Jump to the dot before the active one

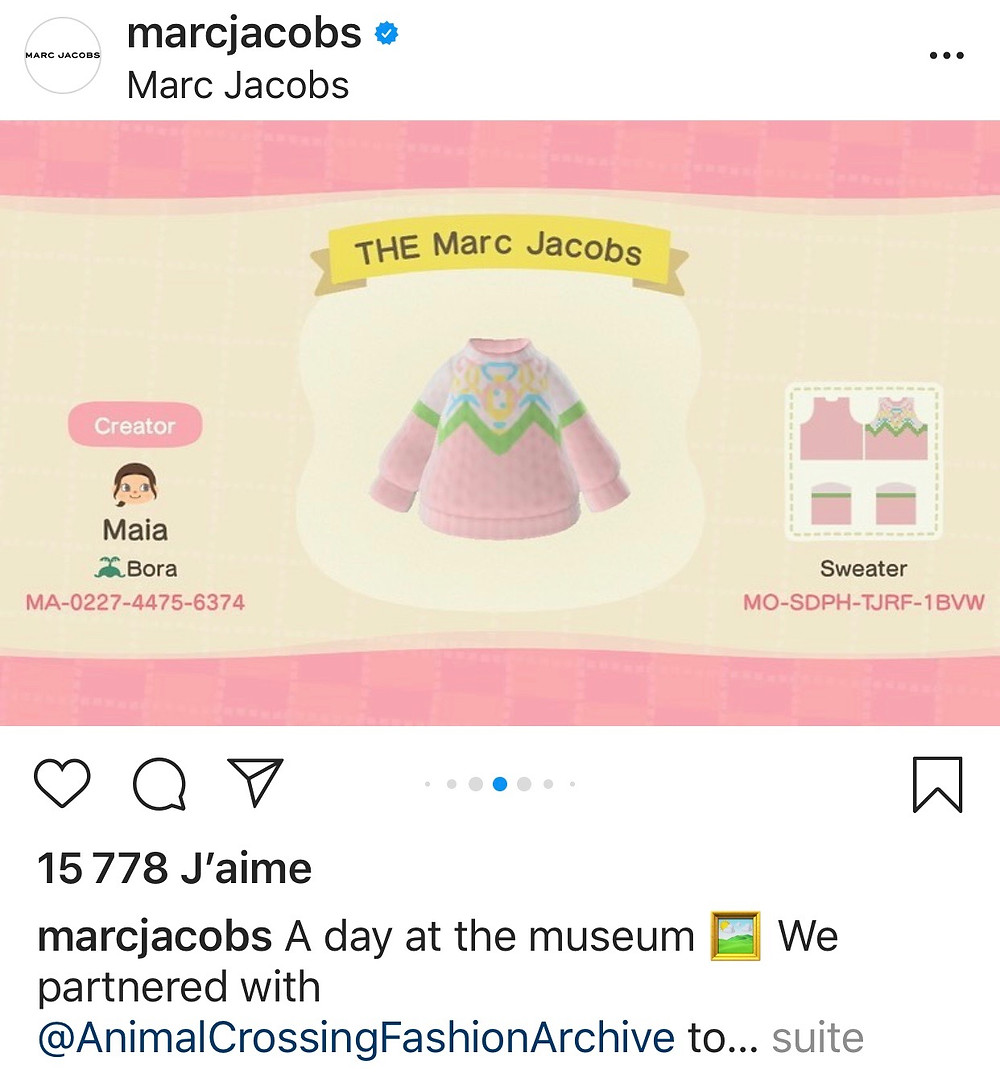[476, 784]
